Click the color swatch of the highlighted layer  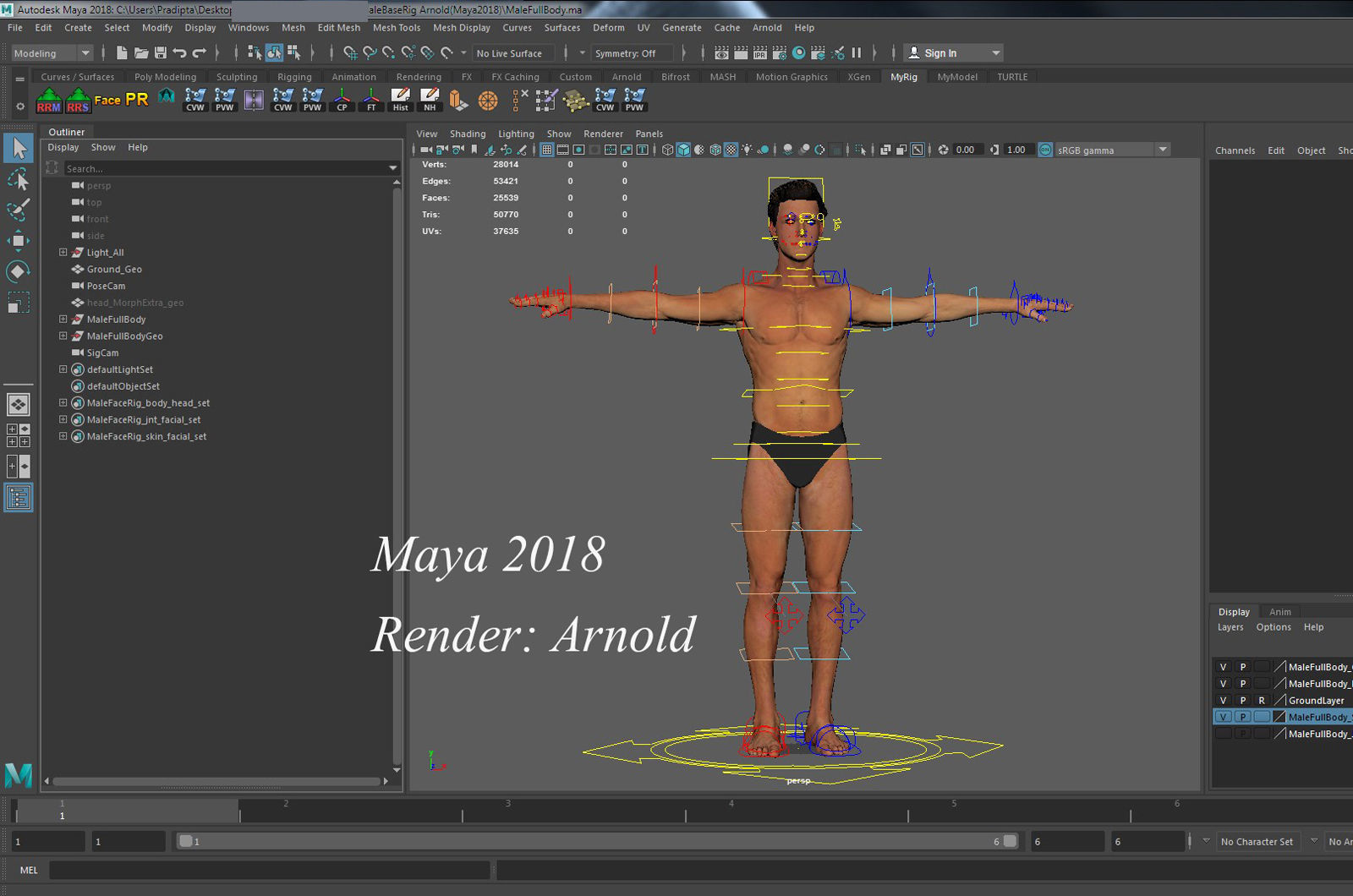(x=1280, y=717)
